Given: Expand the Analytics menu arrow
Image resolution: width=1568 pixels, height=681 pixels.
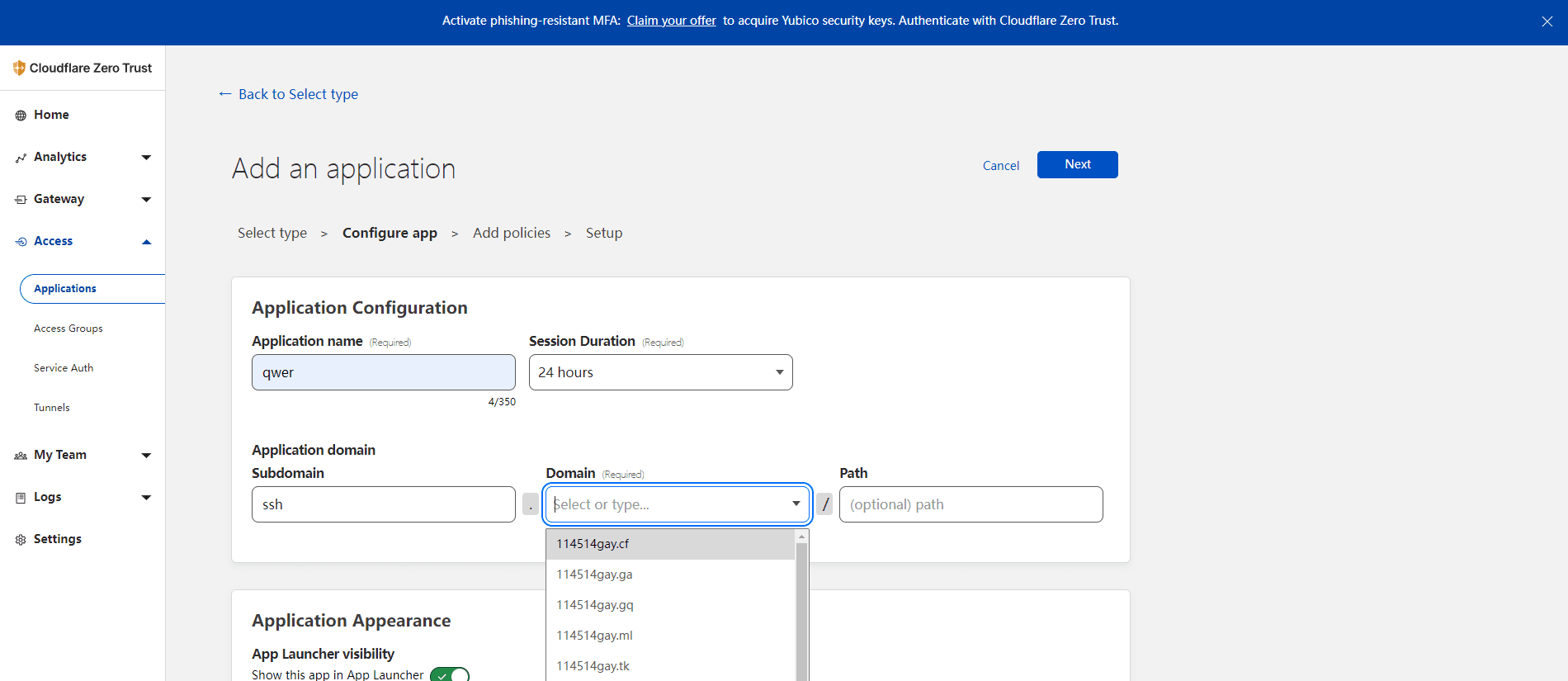Looking at the screenshot, I should (x=146, y=158).
